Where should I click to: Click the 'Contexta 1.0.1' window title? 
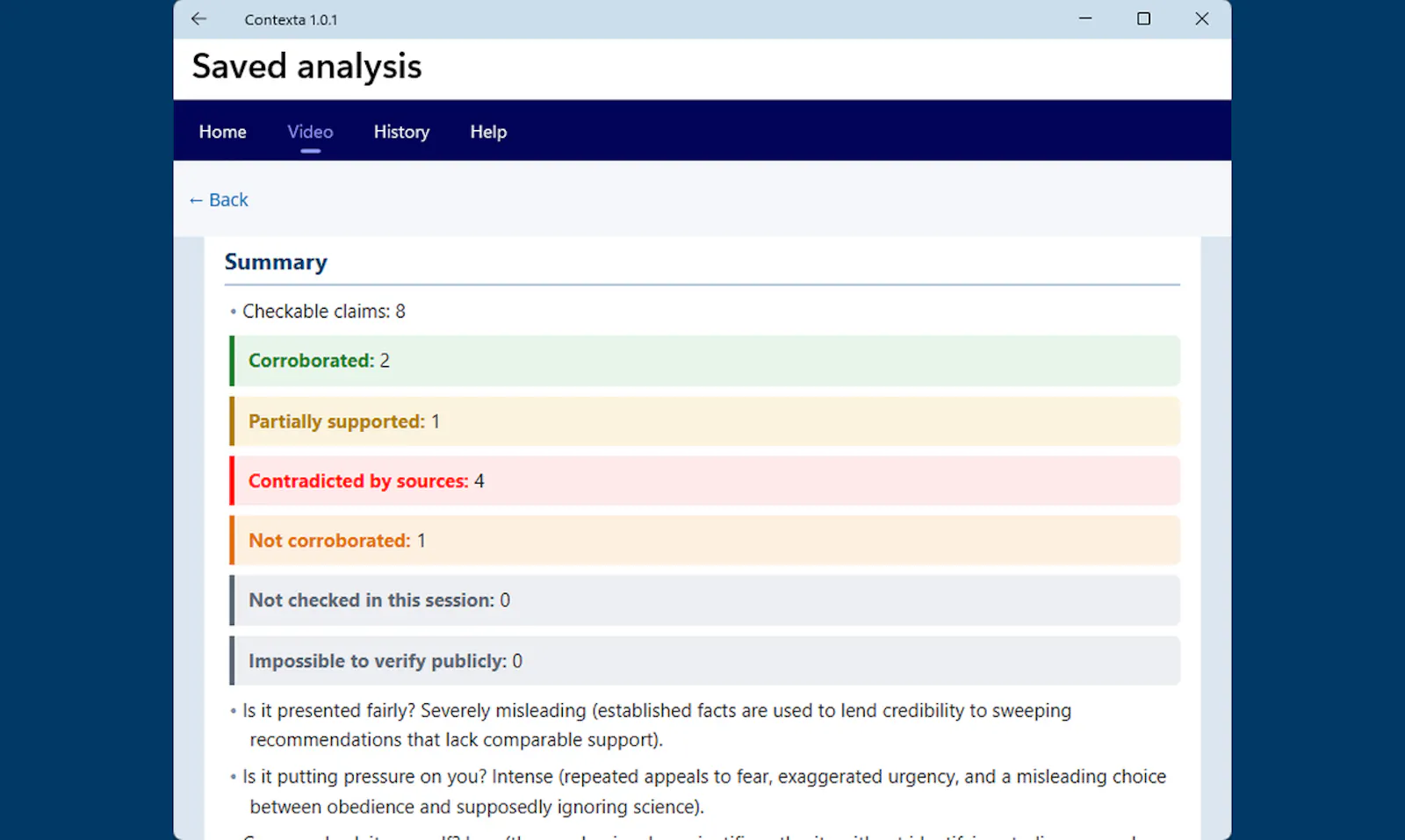tap(291, 19)
